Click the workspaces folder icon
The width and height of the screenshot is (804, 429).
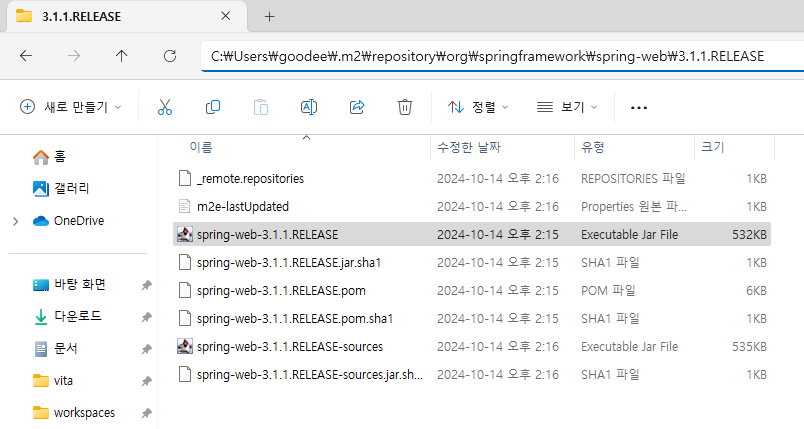point(41,413)
